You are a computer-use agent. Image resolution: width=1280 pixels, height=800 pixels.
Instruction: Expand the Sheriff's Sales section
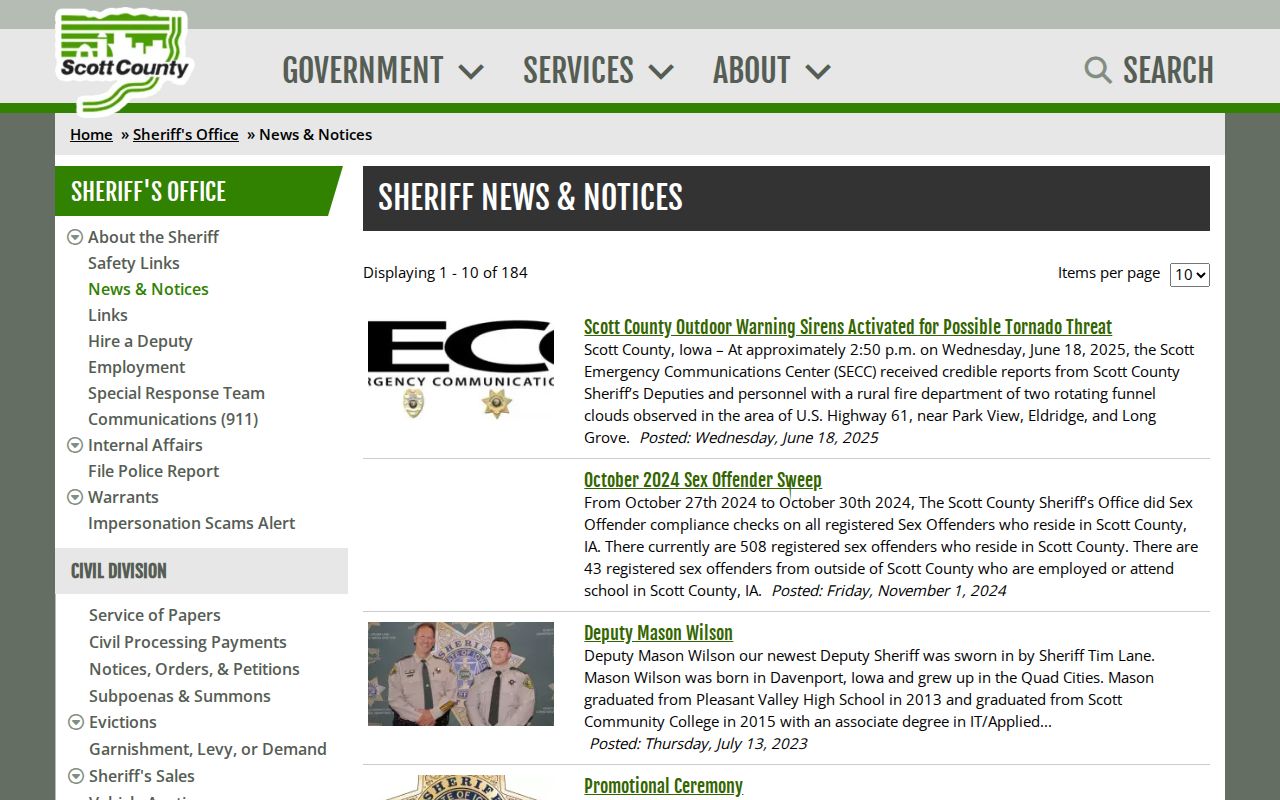point(76,776)
